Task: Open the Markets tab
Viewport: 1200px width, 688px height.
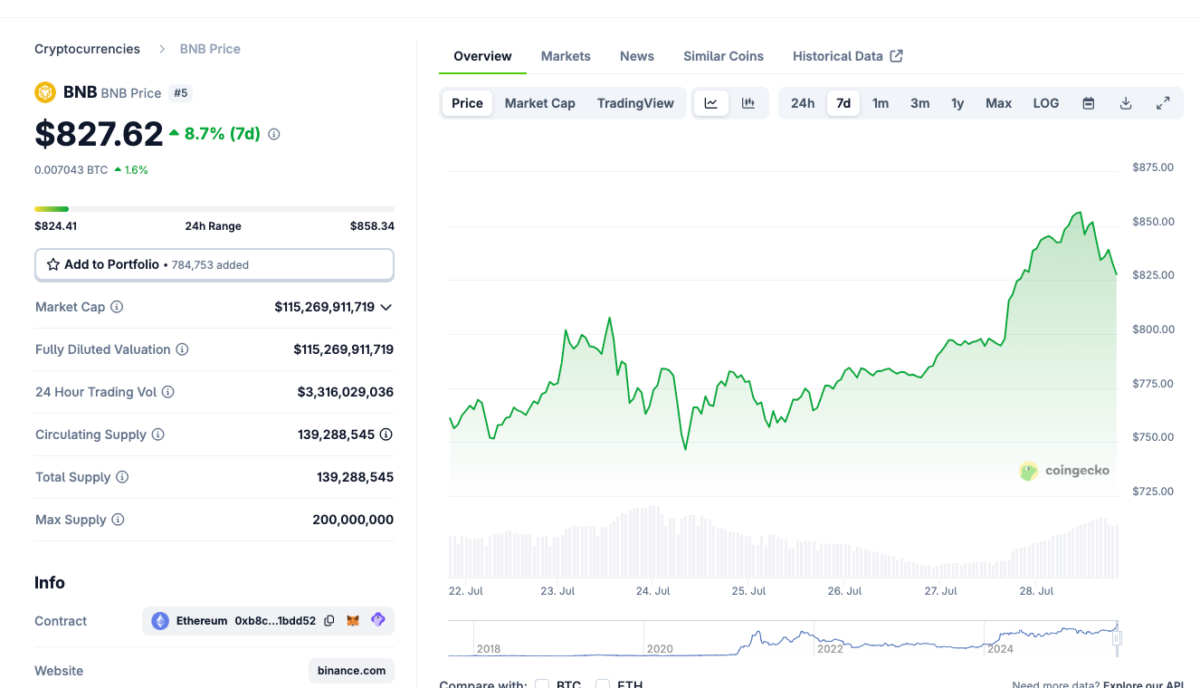Action: coord(566,56)
